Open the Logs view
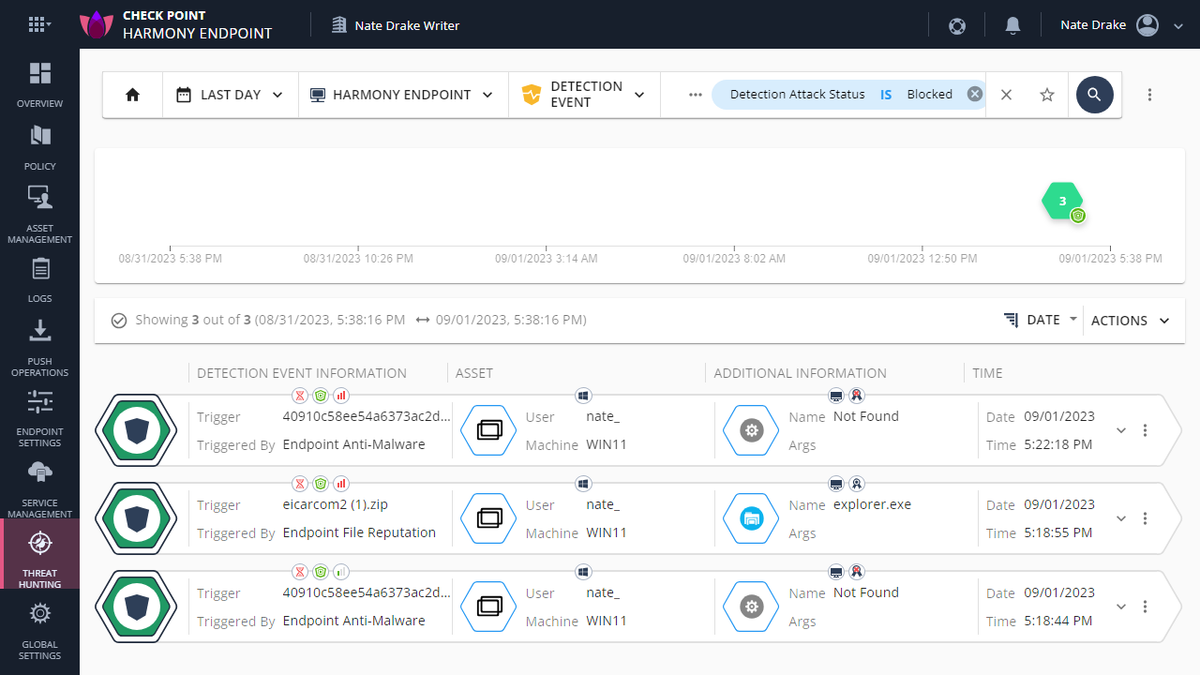Image resolution: width=1200 pixels, height=675 pixels. point(40,277)
